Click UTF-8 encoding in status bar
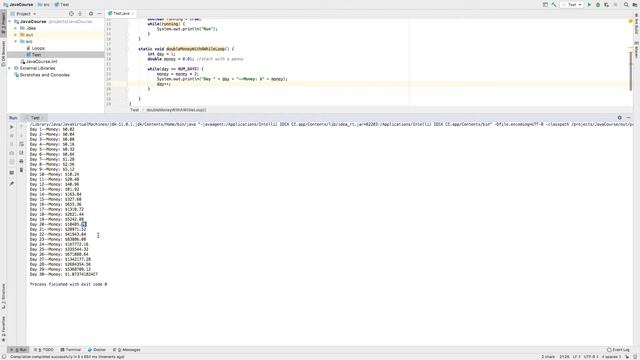 590,357
